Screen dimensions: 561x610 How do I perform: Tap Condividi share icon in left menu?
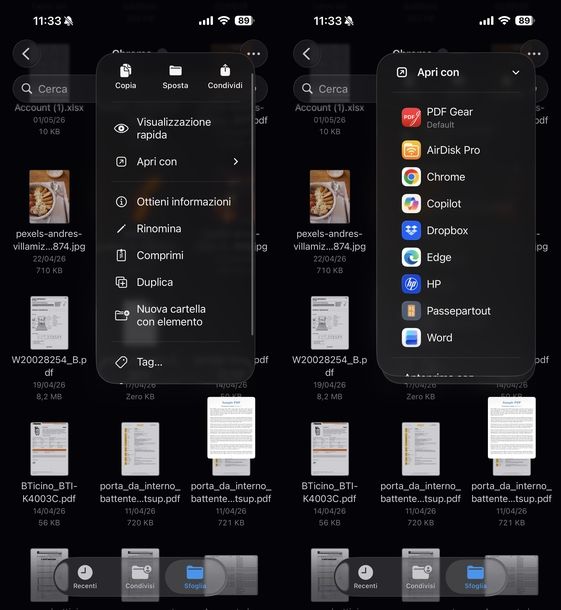pyautogui.click(x=225, y=70)
